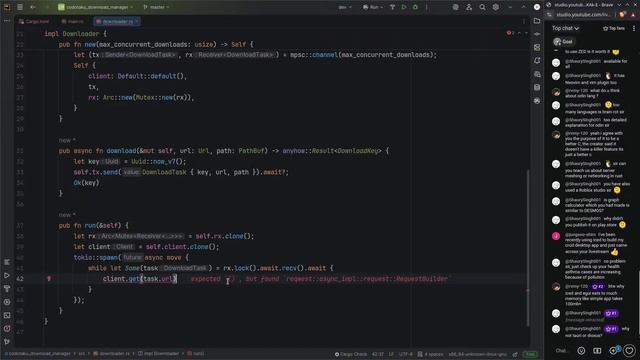
Task: Open the Run tool window play icon on left
Action: click(7, 276)
